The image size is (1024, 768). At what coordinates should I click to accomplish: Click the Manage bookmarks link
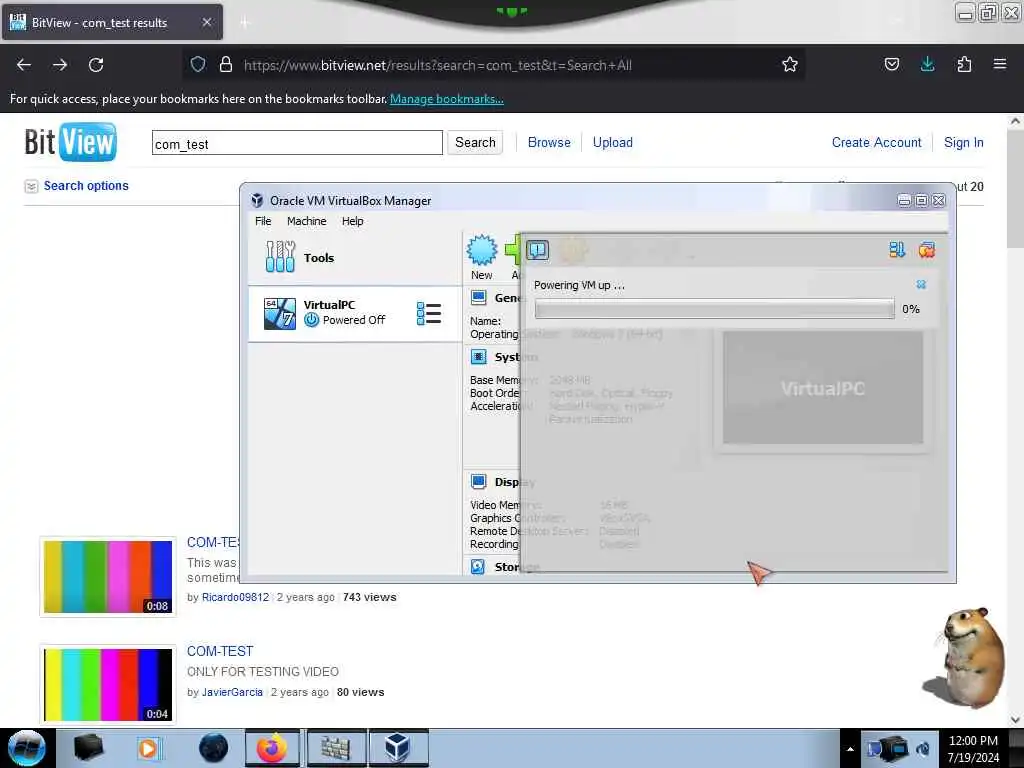(447, 99)
